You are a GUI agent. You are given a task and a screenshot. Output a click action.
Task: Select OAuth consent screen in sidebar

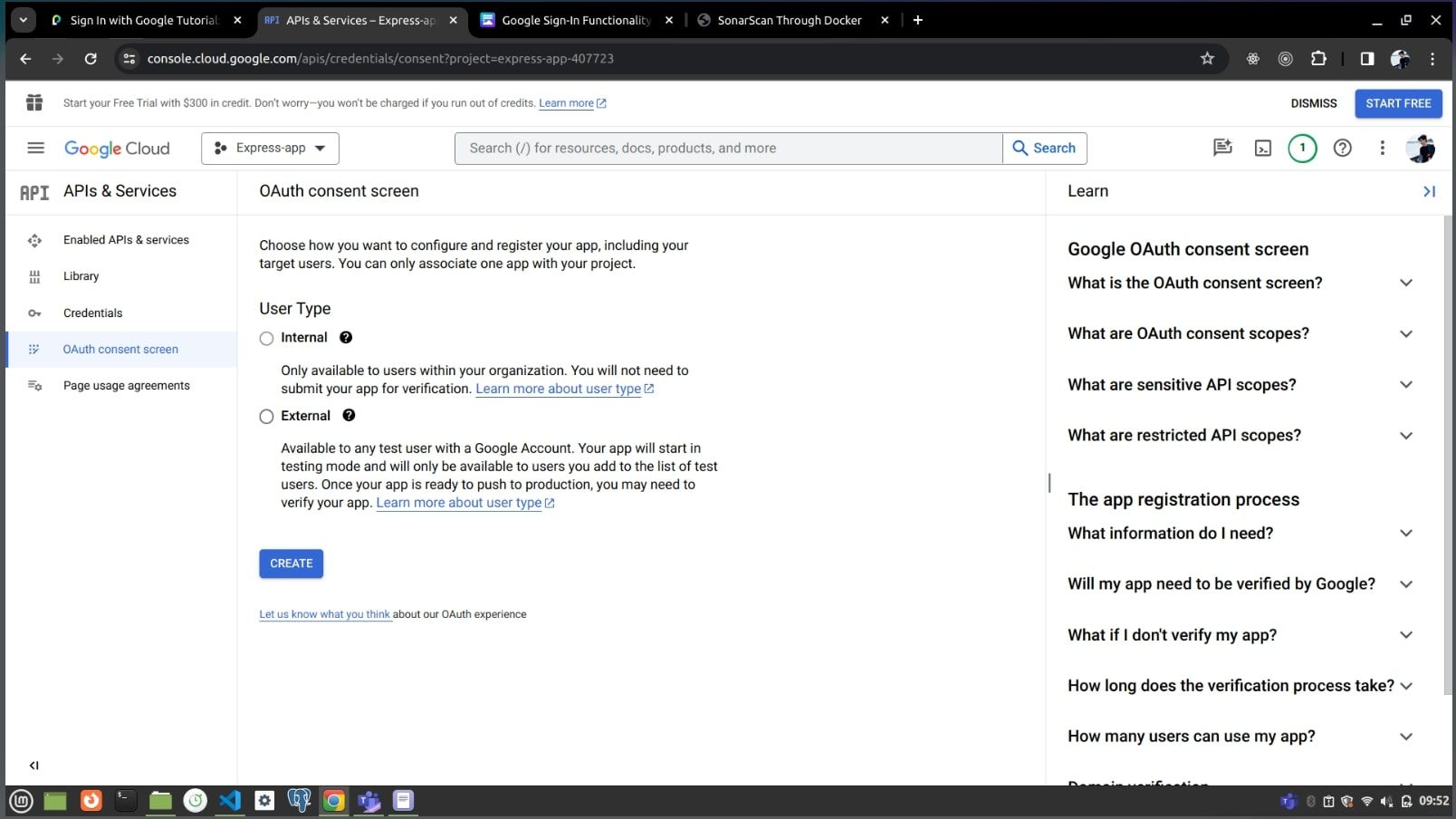120,349
